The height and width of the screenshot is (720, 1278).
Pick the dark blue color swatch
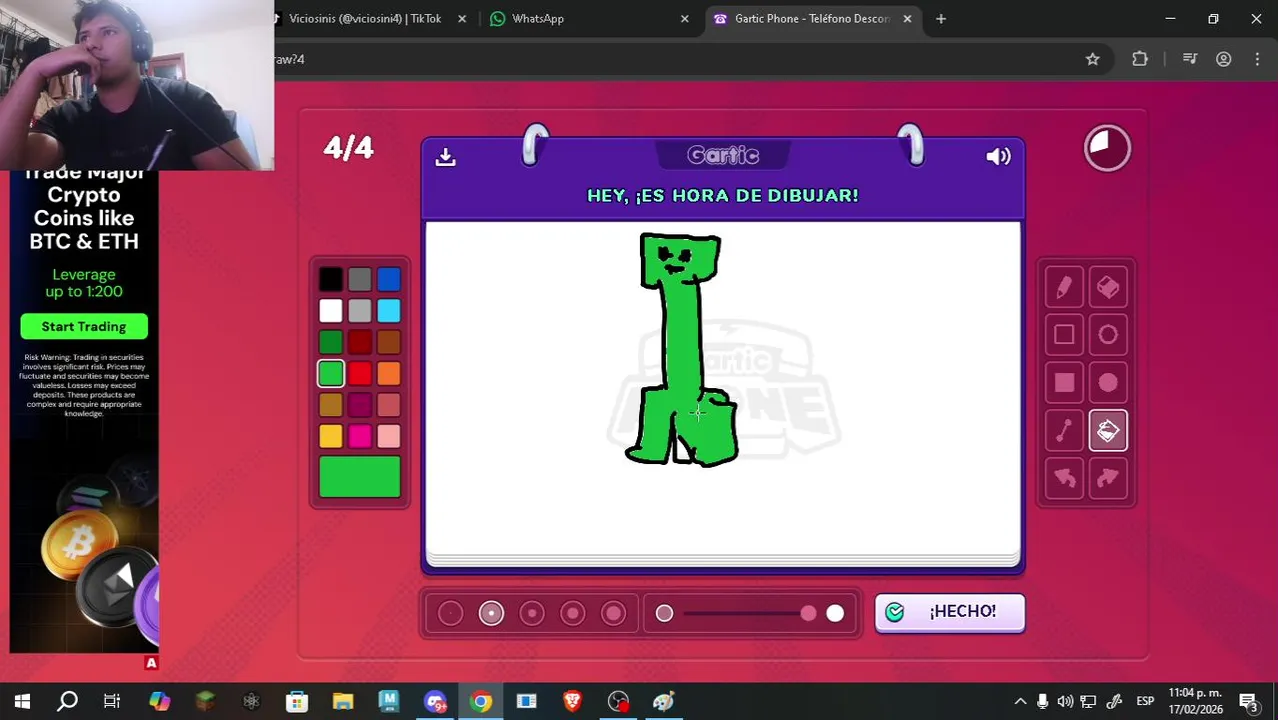click(x=389, y=280)
